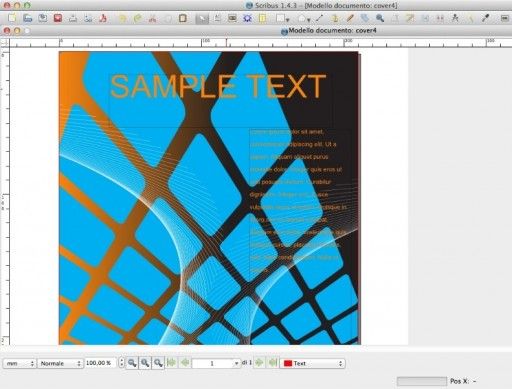Screen dimensions: 512x389
Task: Open the Normale preview quality dropdown
Action: click(x=60, y=363)
